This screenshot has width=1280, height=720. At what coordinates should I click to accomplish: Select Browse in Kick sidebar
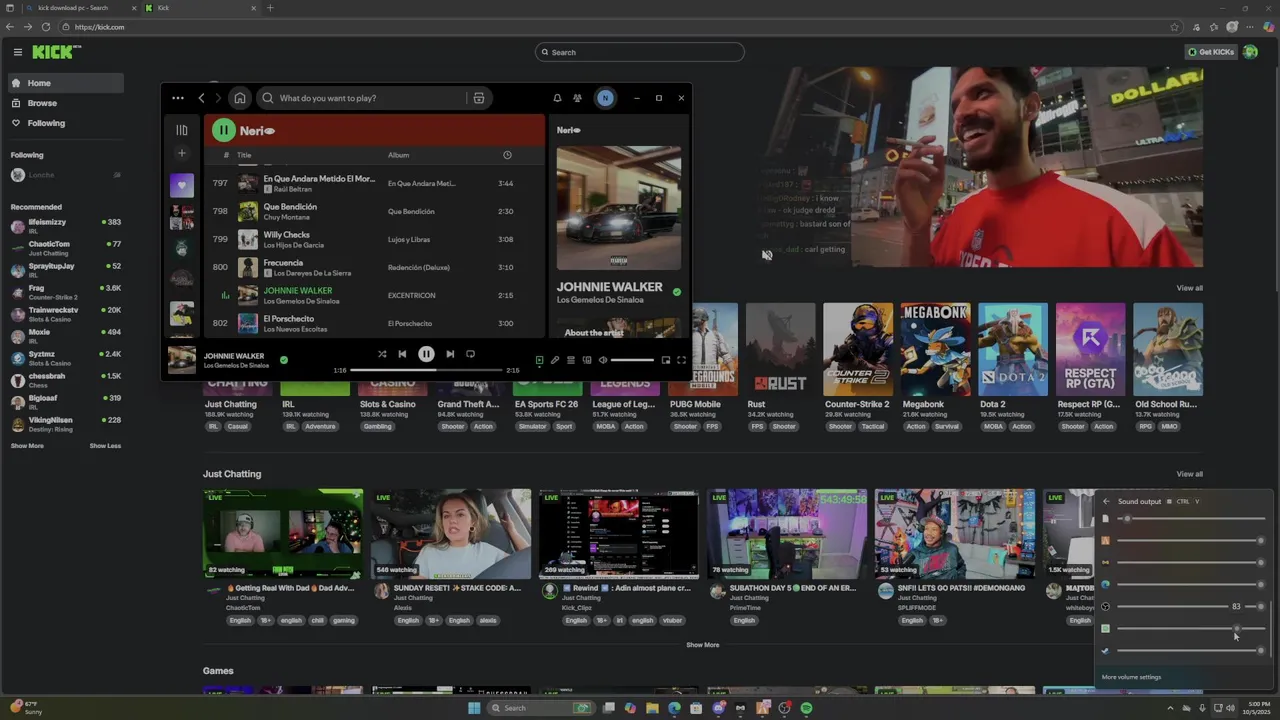click(x=65, y=103)
